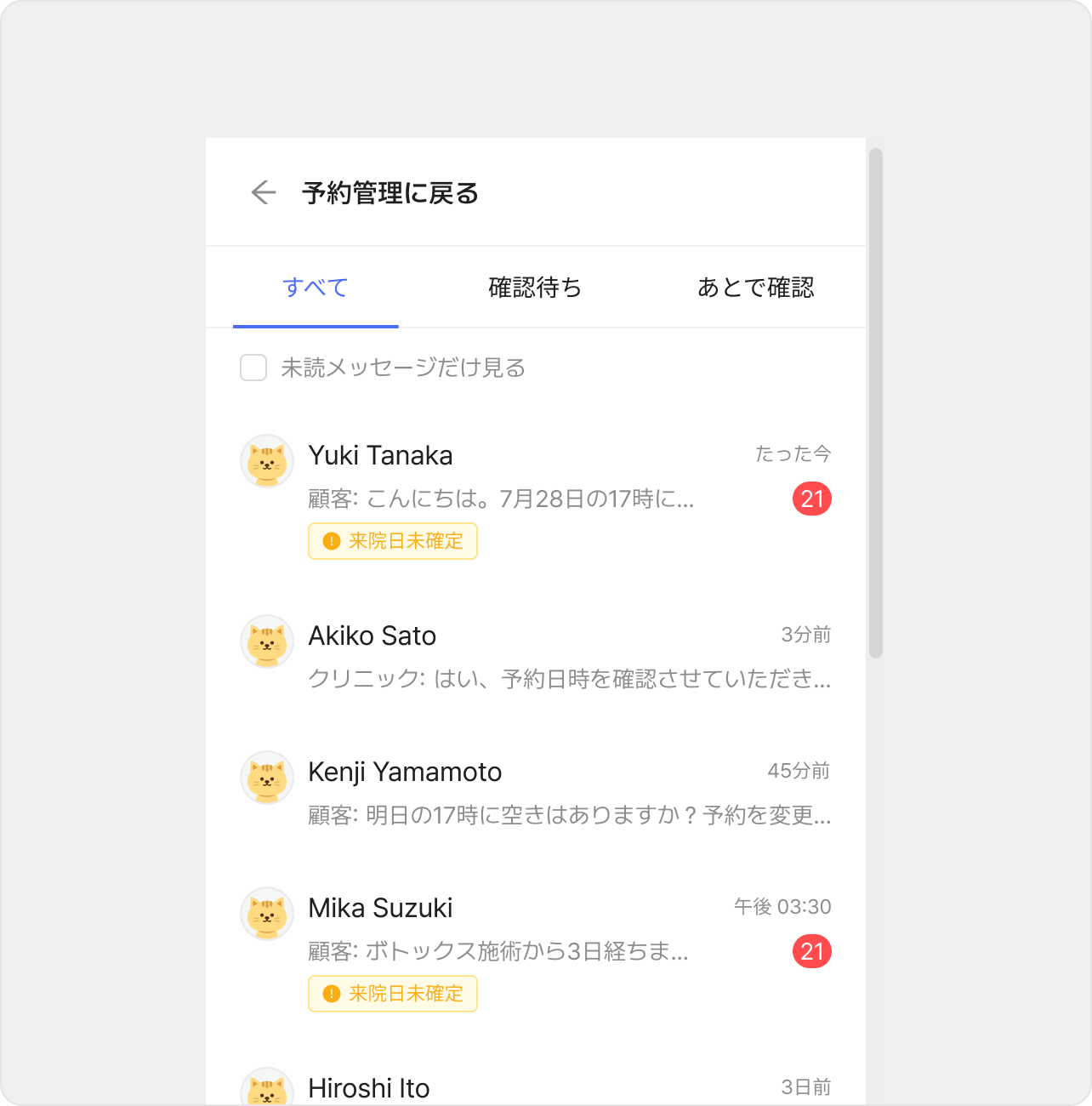The width and height of the screenshot is (1092, 1106).
Task: Click unread badge 21 on Mika Suzuki
Action: [812, 951]
